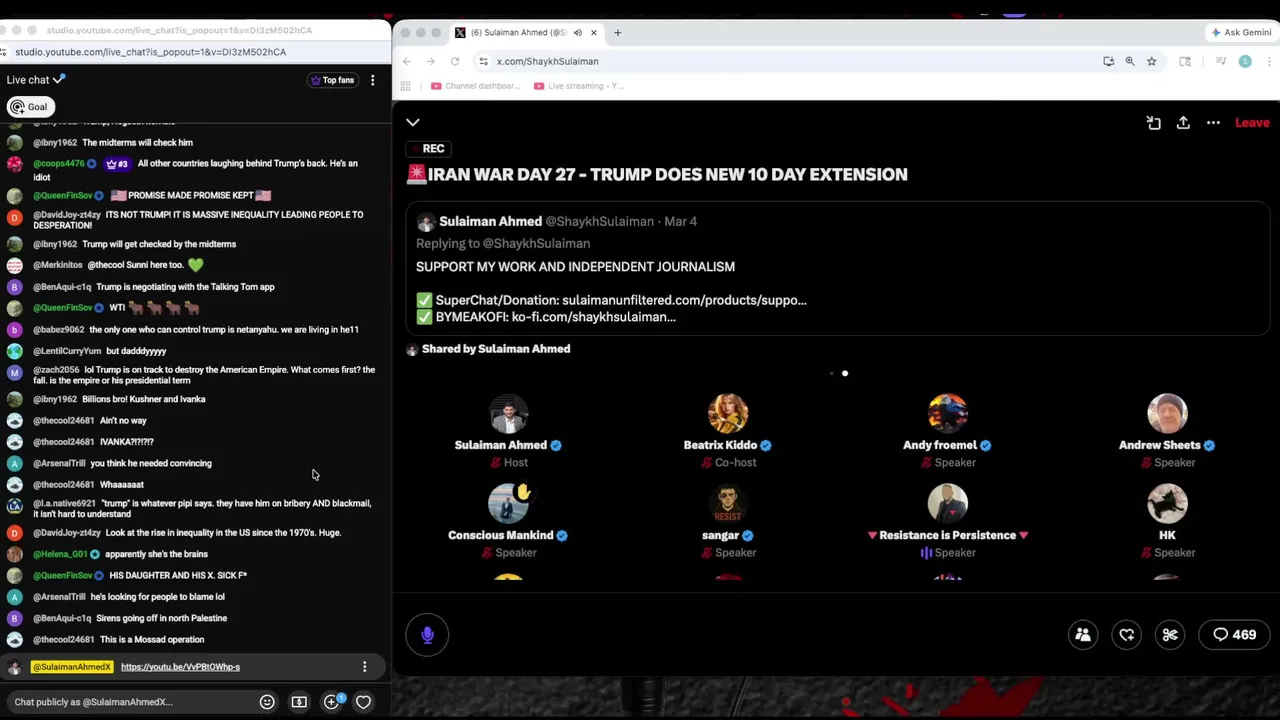Open the pinned youtu.be link
Viewport: 1280px width, 720px height.
point(180,667)
